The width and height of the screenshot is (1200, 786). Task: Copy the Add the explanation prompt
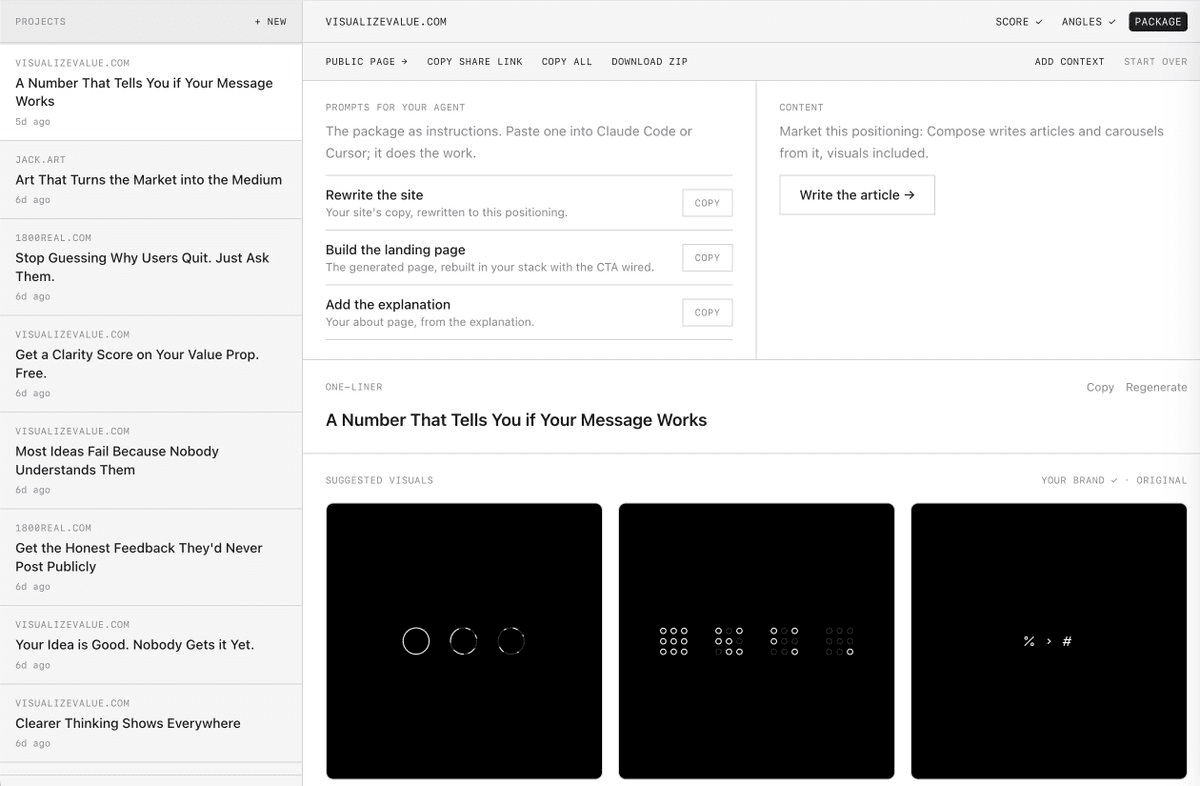(707, 313)
